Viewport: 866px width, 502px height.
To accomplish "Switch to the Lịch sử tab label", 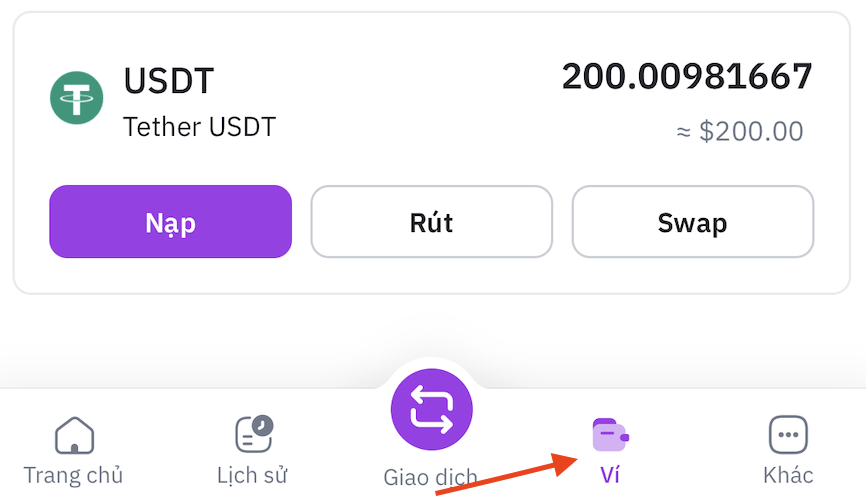I will 252,475.
